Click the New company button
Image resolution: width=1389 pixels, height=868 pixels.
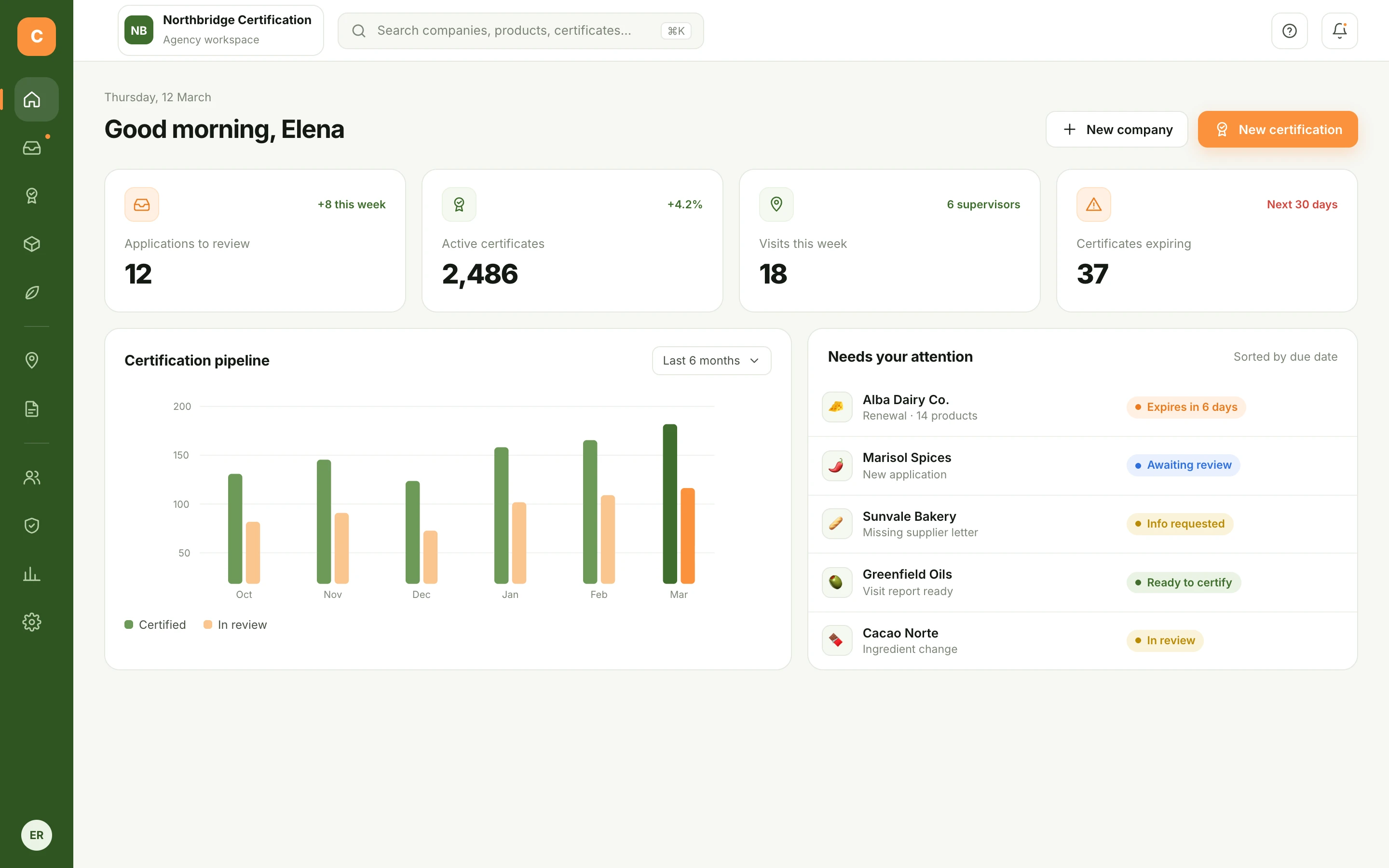coord(1117,129)
